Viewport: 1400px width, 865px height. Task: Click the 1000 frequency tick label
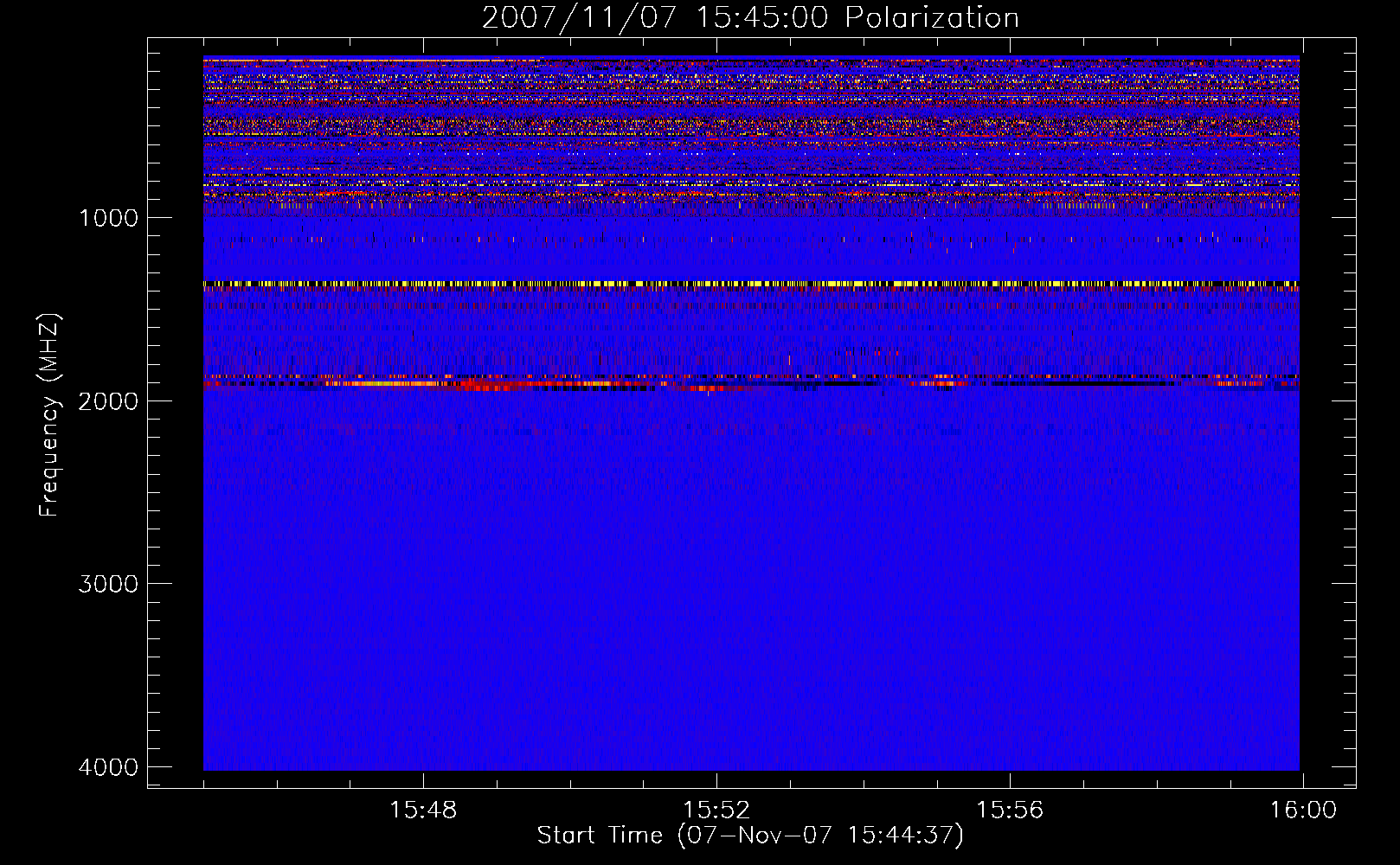pos(108,218)
